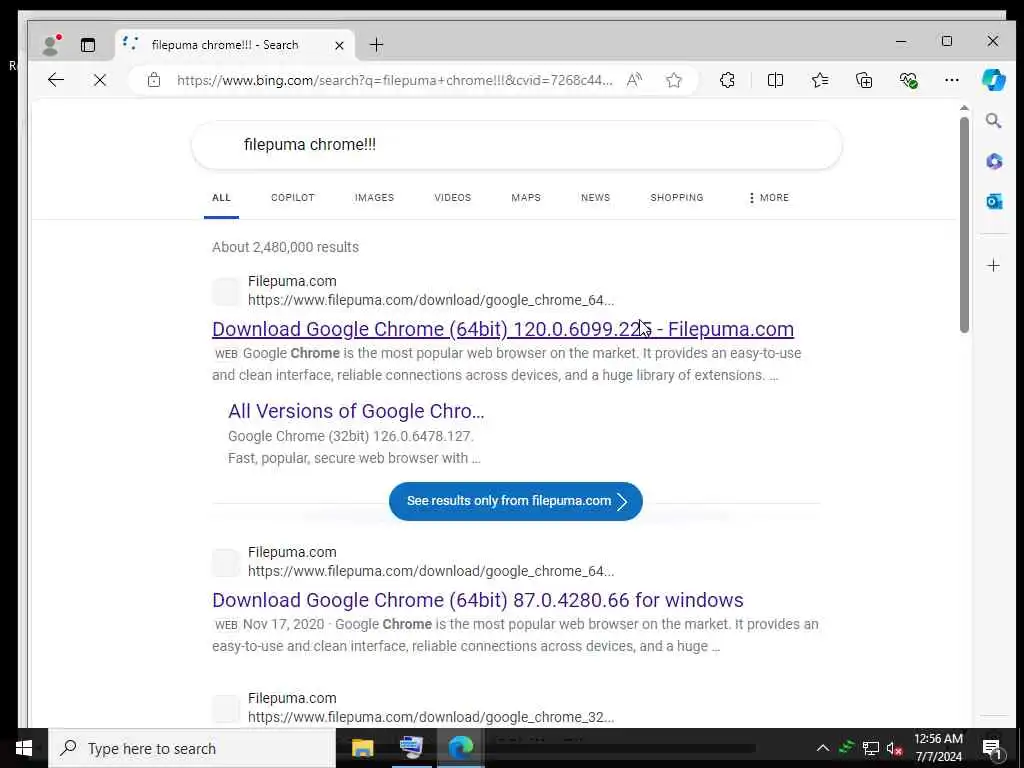Switch to the SHOPPING tab

tap(677, 197)
